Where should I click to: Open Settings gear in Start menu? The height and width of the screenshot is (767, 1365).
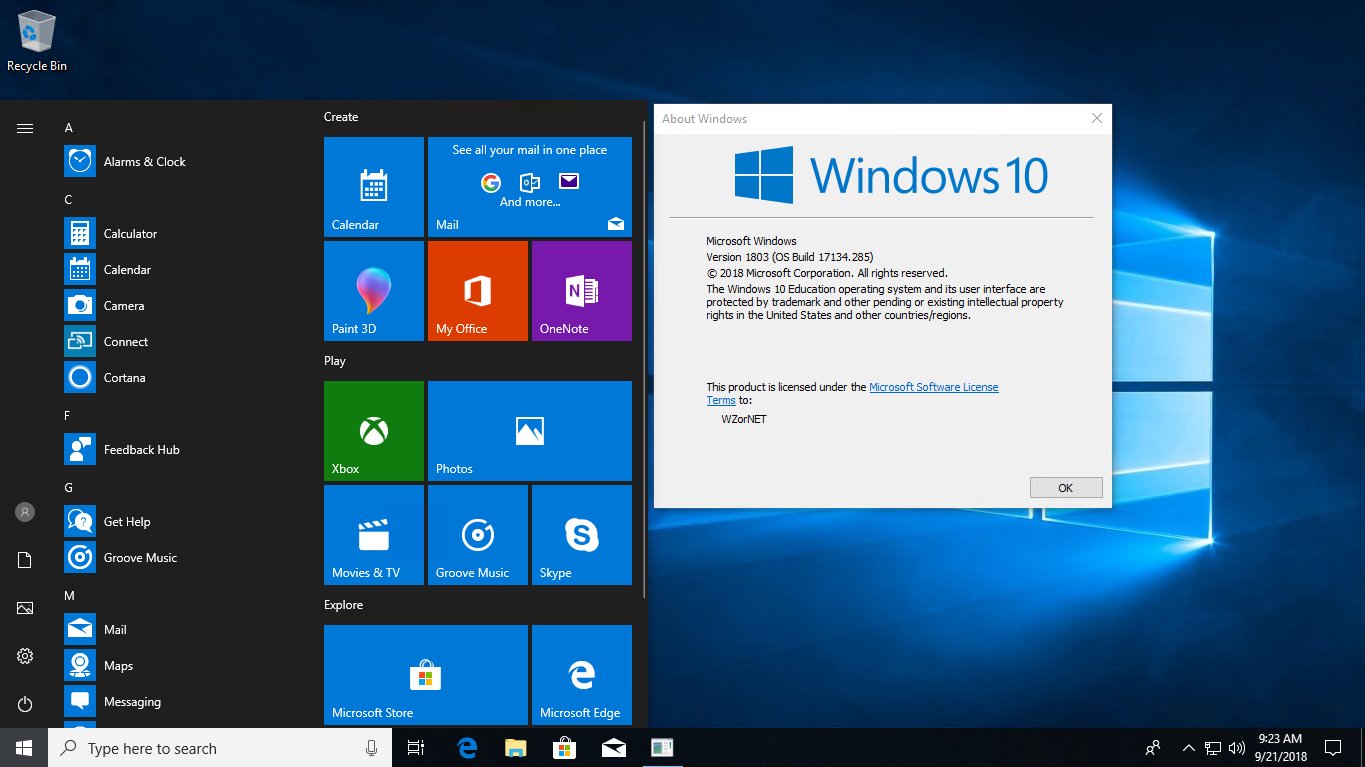(25, 656)
